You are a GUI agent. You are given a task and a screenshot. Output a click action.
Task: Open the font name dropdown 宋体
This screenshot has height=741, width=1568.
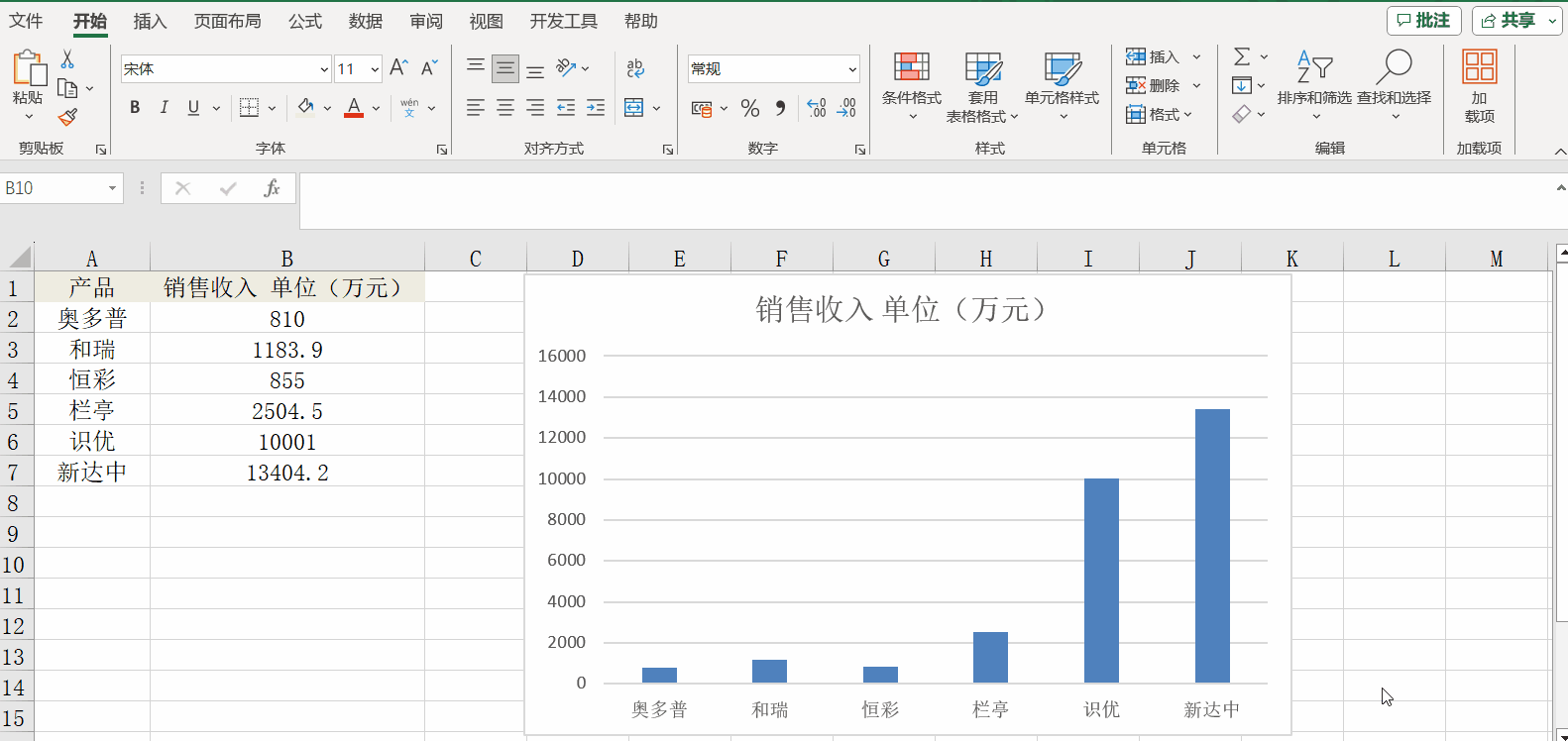324,69
